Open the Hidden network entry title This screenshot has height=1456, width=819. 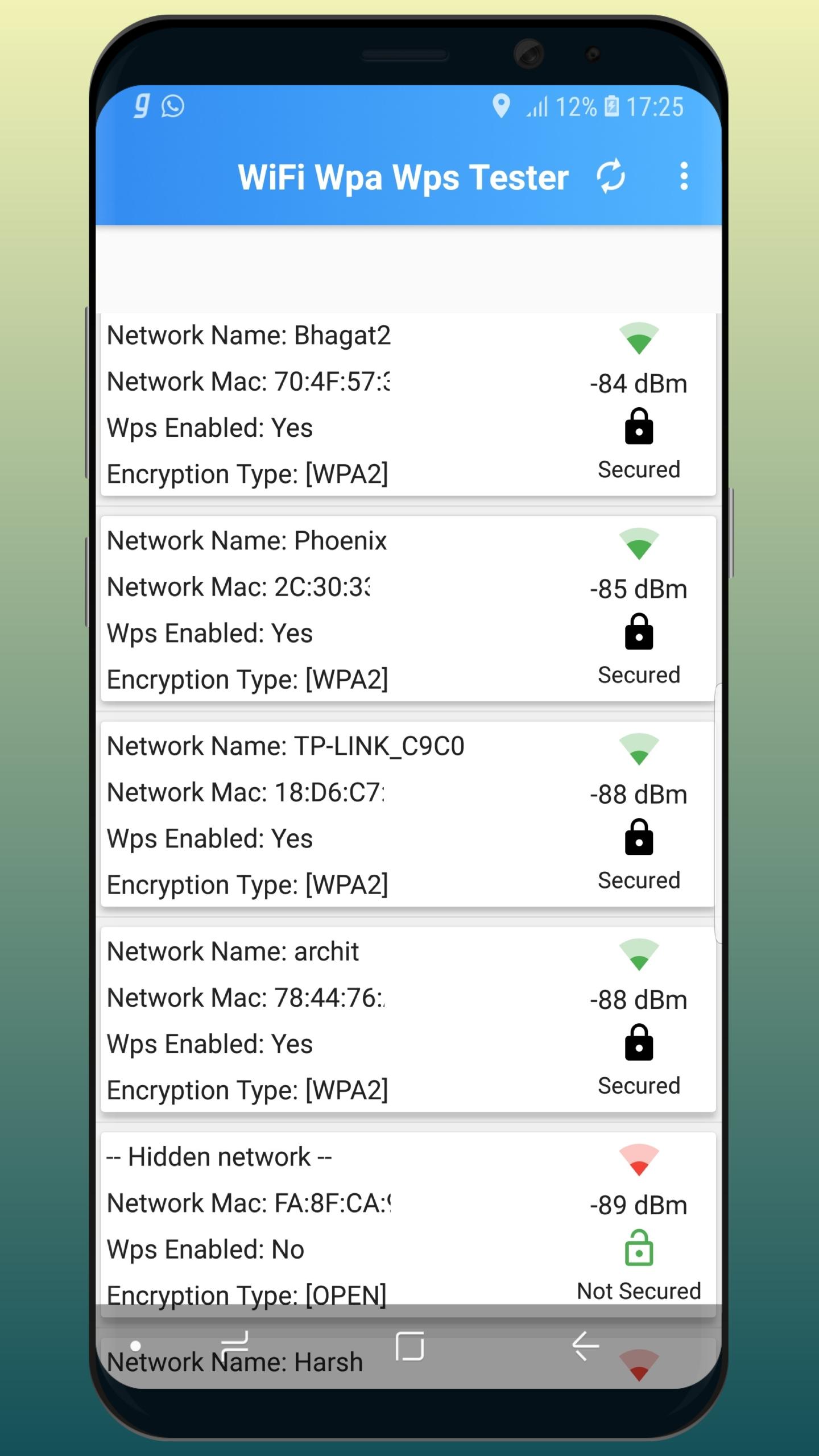coord(219,1157)
